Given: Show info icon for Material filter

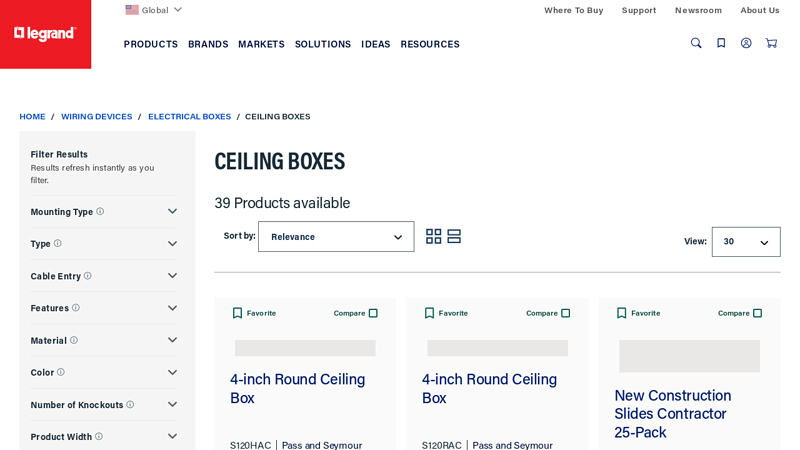Looking at the screenshot, I should tap(73, 340).
